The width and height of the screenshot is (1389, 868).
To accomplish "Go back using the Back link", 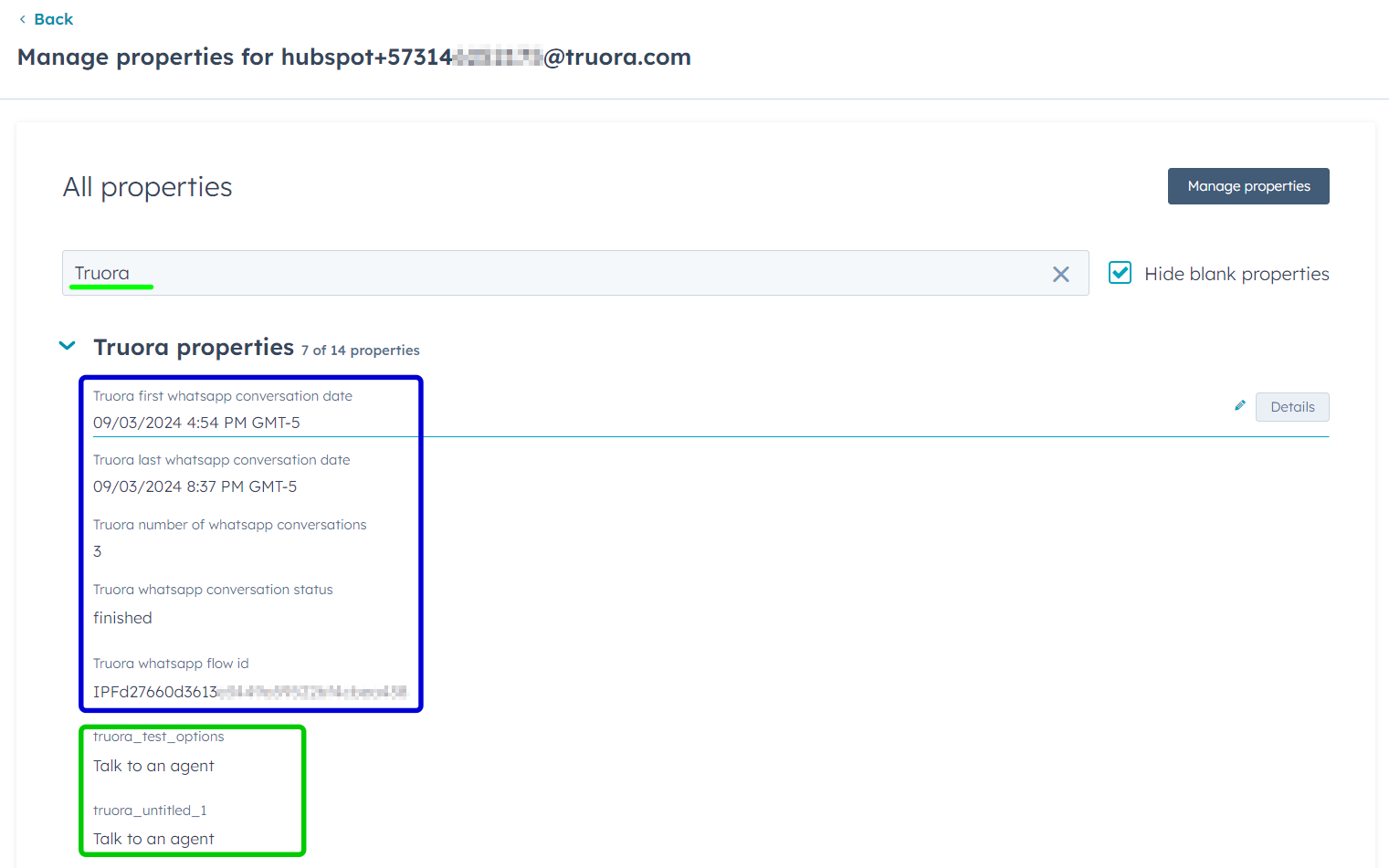I will coord(46,19).
